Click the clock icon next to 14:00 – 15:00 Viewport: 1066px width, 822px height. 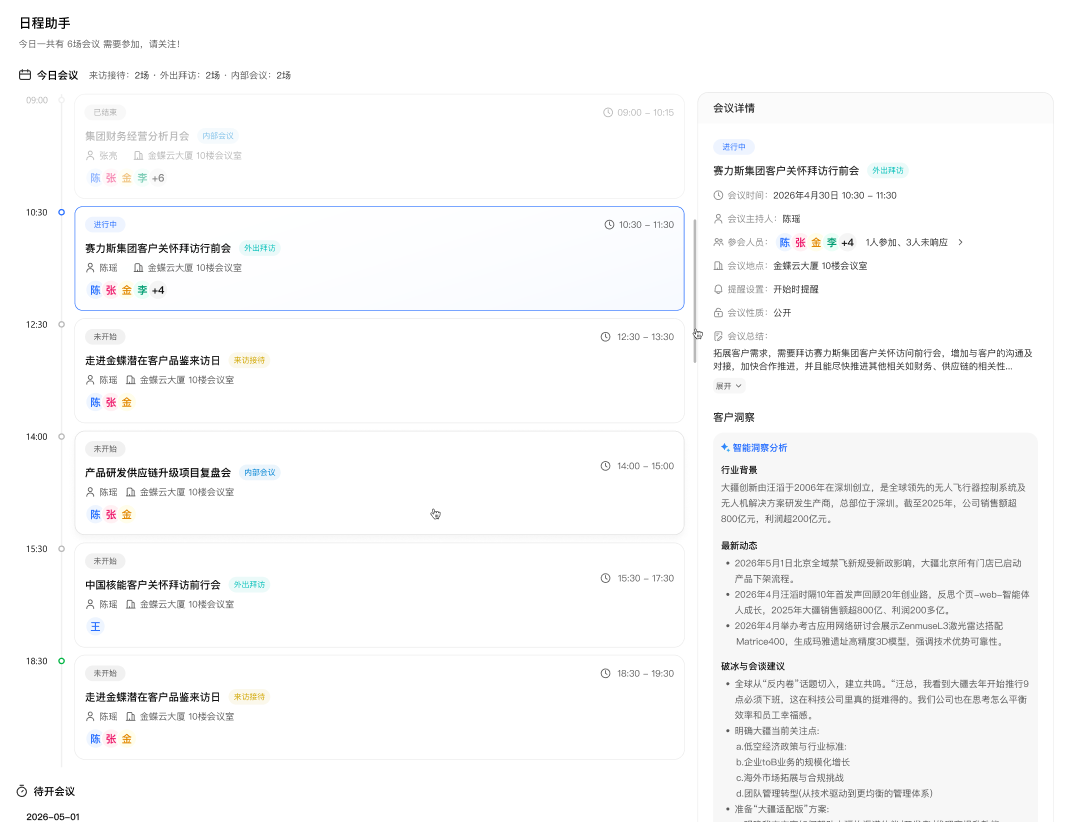coord(605,466)
